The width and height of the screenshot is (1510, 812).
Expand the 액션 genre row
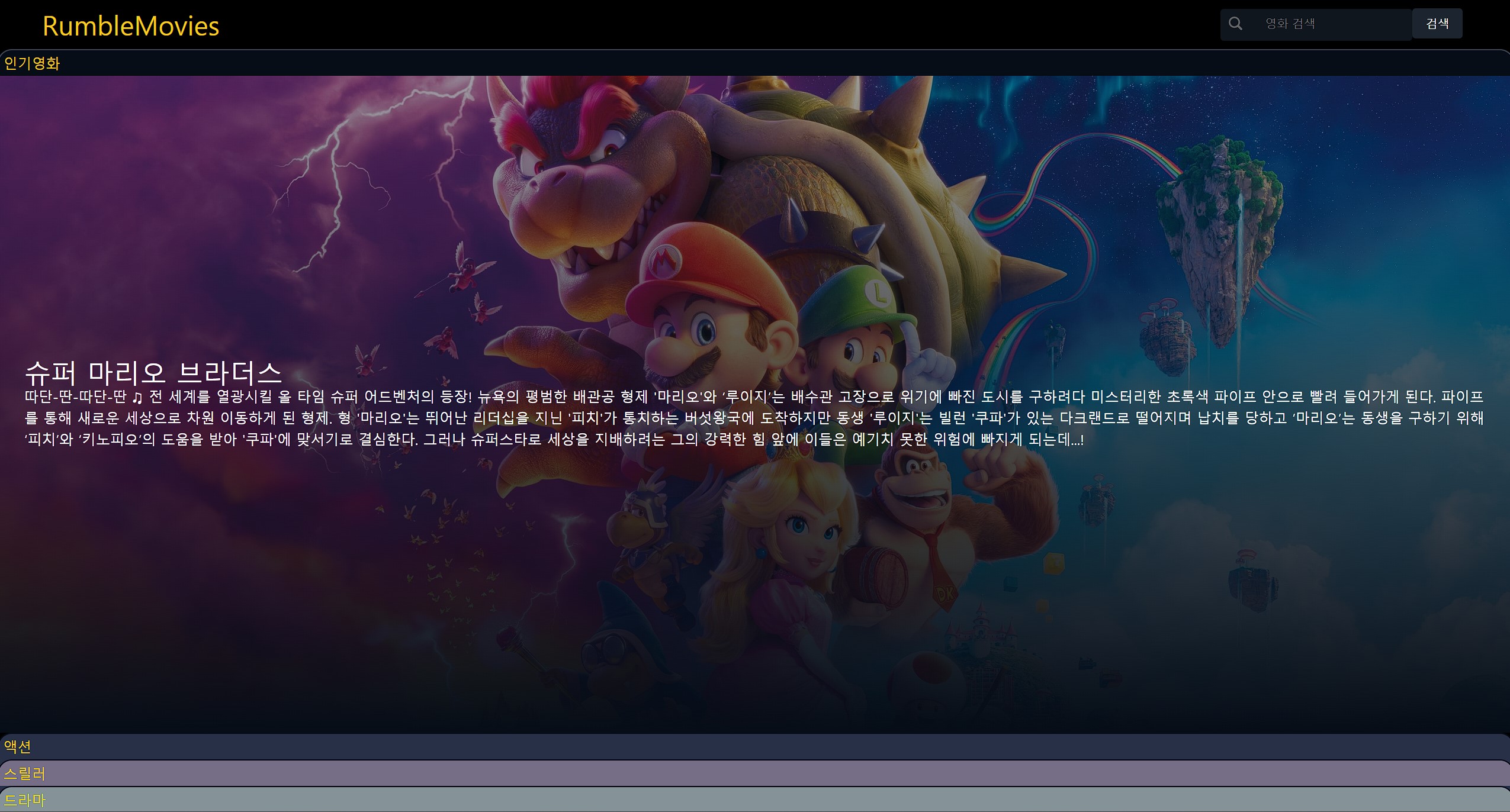18,746
